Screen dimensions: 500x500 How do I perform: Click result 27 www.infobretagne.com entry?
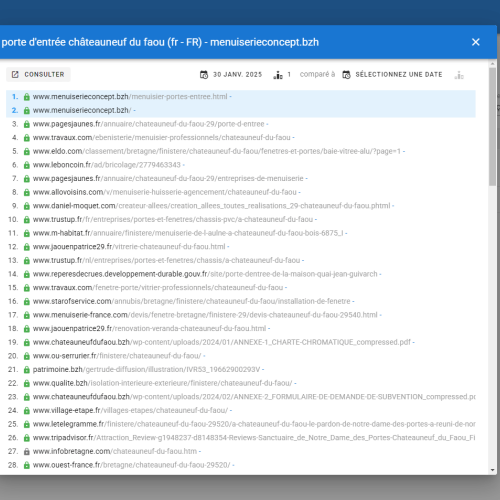[x=115, y=451]
